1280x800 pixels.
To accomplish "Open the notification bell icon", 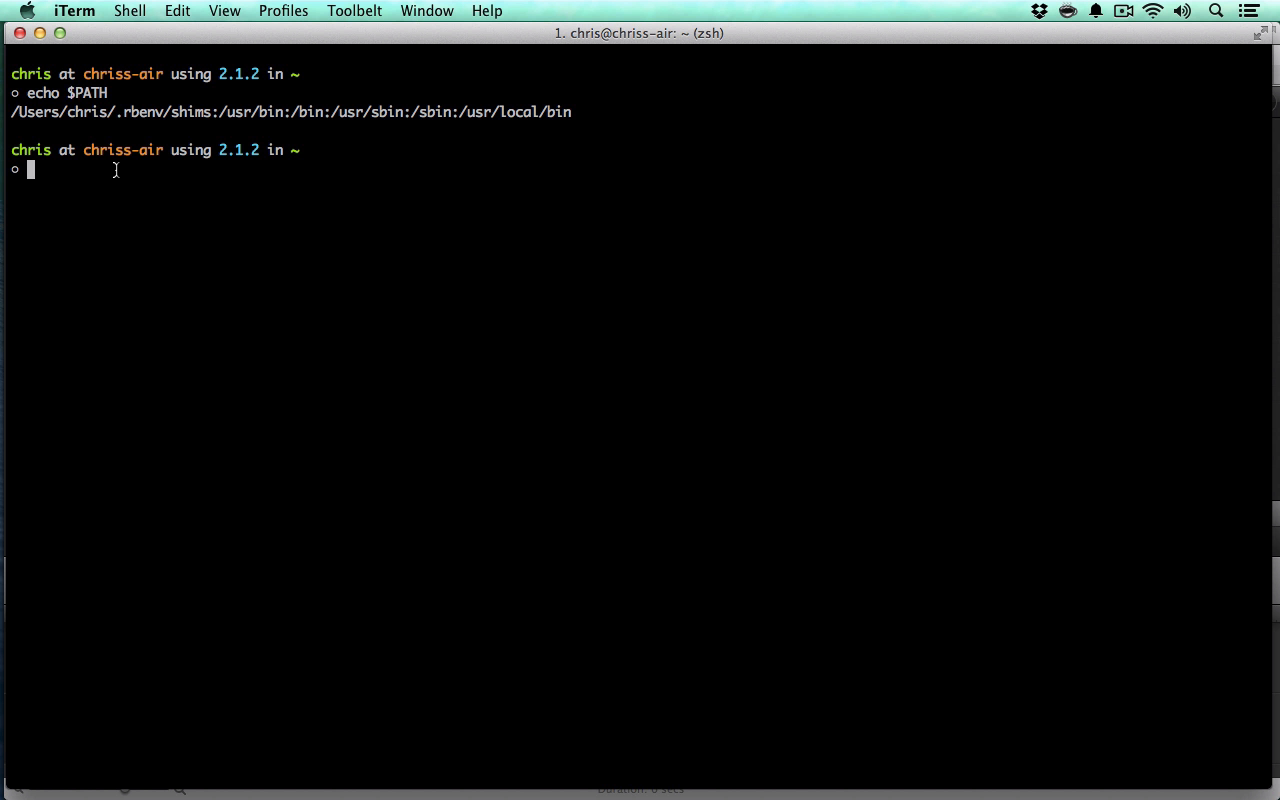I will (x=1096, y=11).
